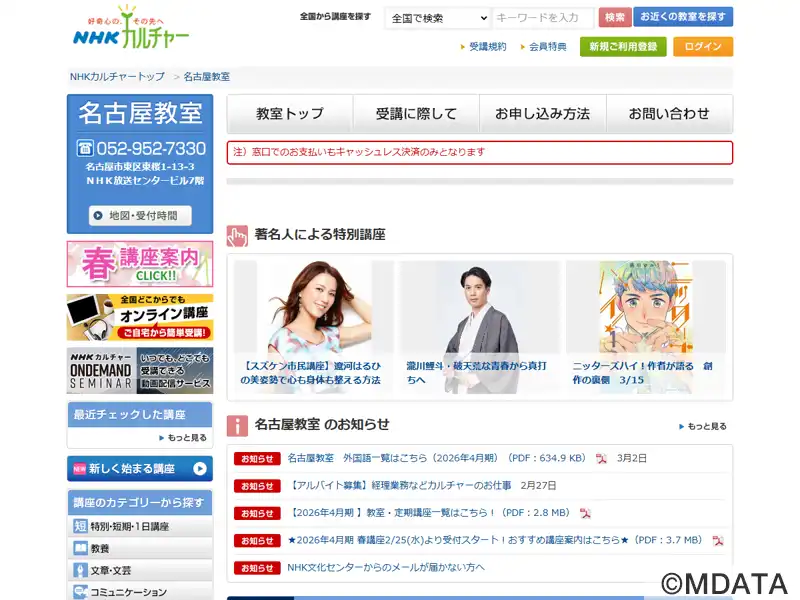Open the 春講座案内 CLICK banner
800x600 pixels.
pyautogui.click(x=140, y=264)
